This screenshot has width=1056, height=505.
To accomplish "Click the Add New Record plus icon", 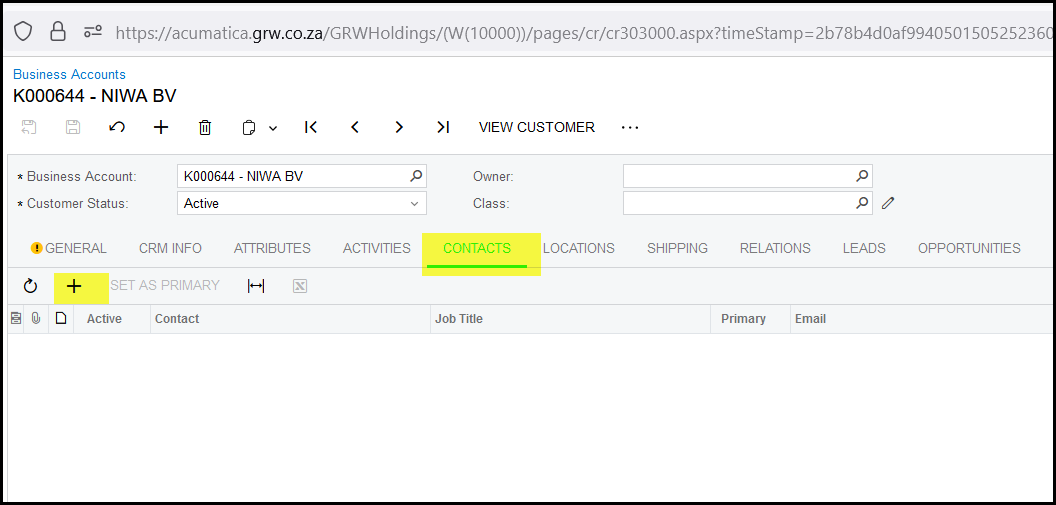I will [161, 127].
